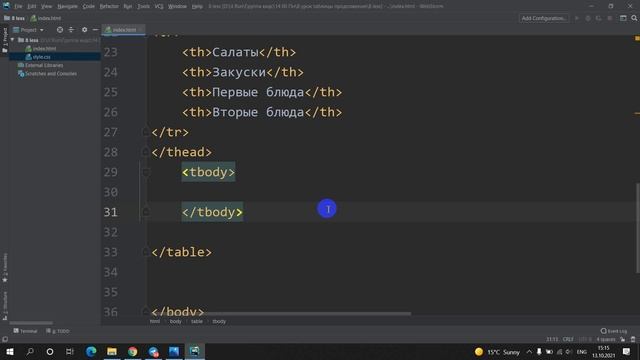Open the Terminal tool window
Image resolution: width=640 pixels, height=360 pixels.
tap(25, 331)
